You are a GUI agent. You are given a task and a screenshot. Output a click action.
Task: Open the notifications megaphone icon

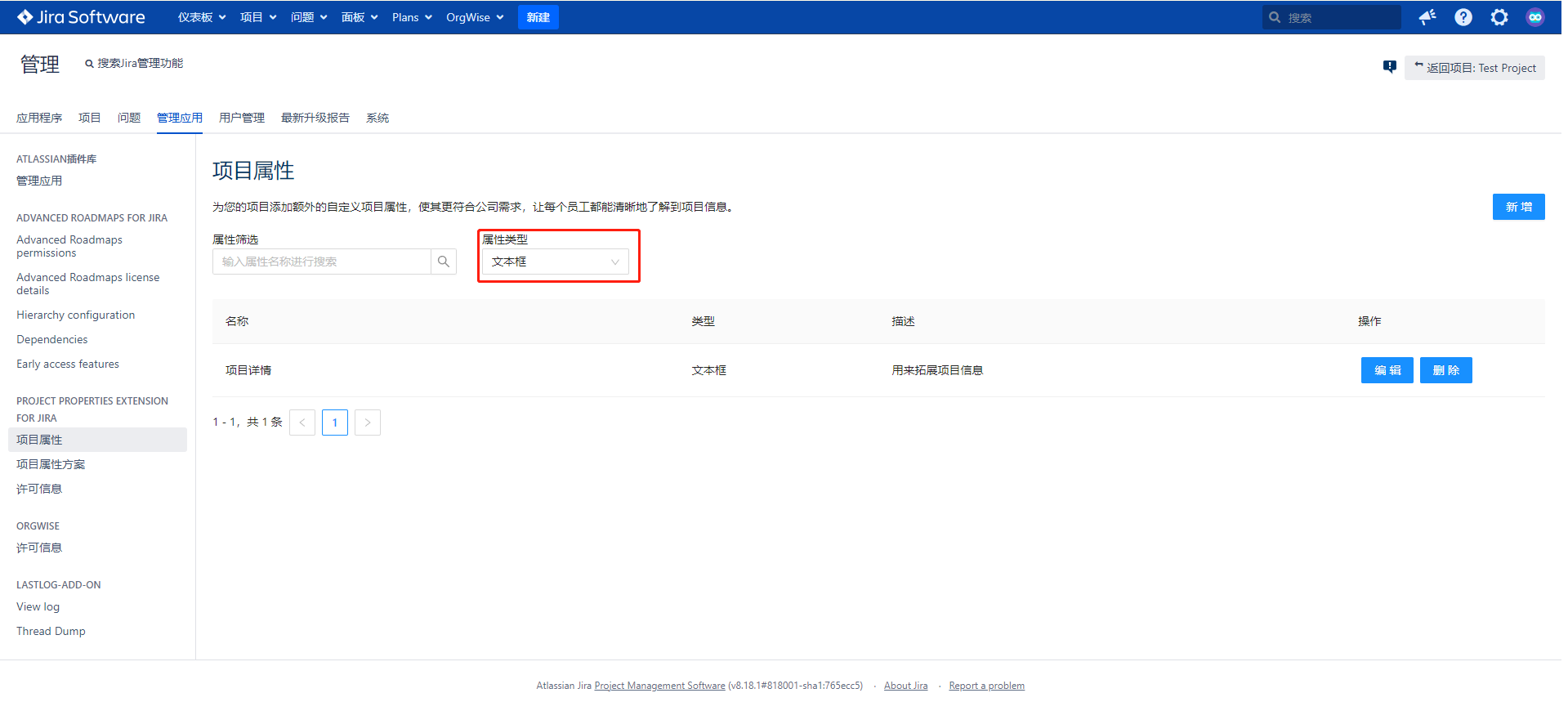1427,17
